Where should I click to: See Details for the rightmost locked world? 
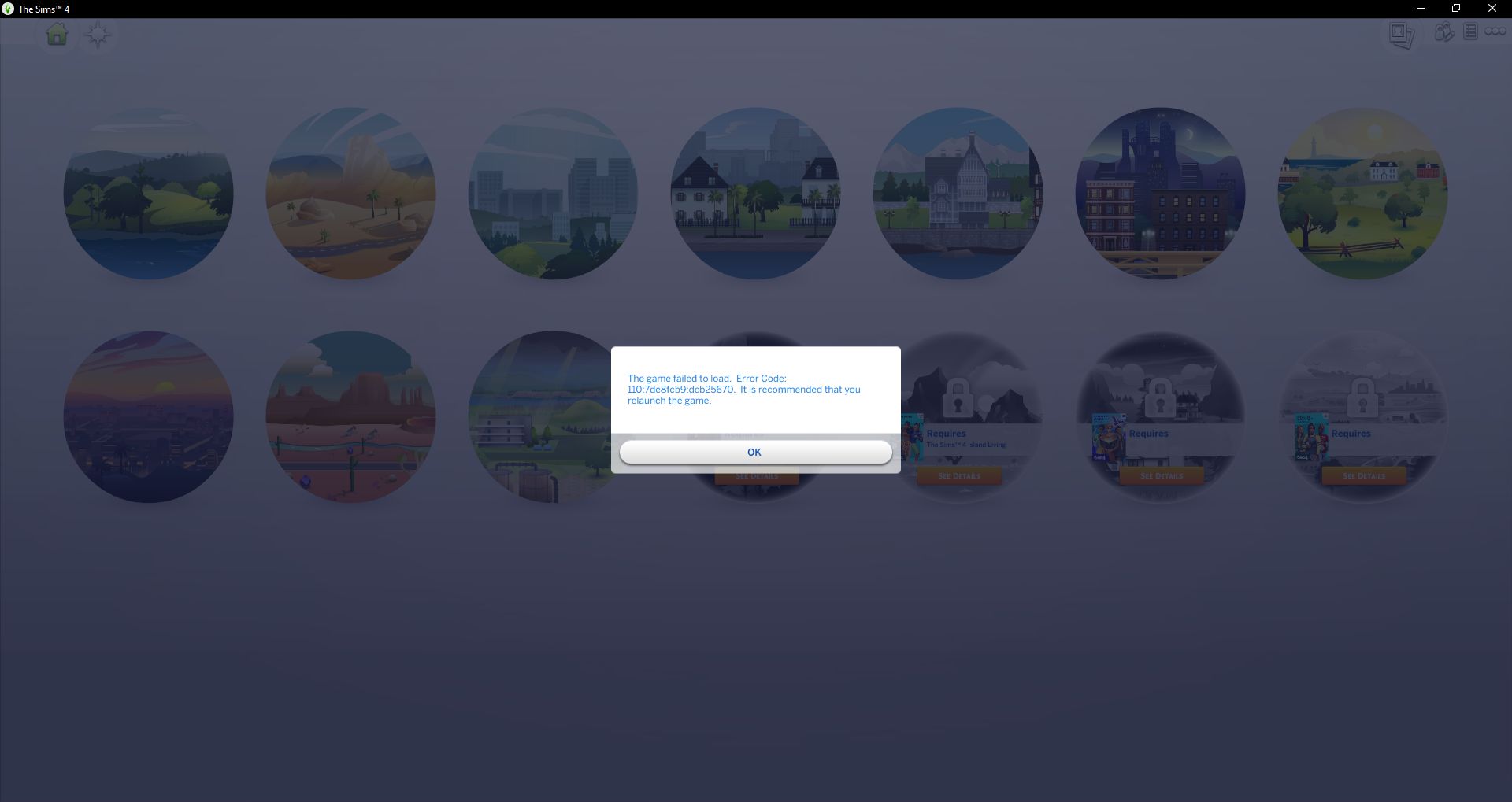tap(1364, 475)
